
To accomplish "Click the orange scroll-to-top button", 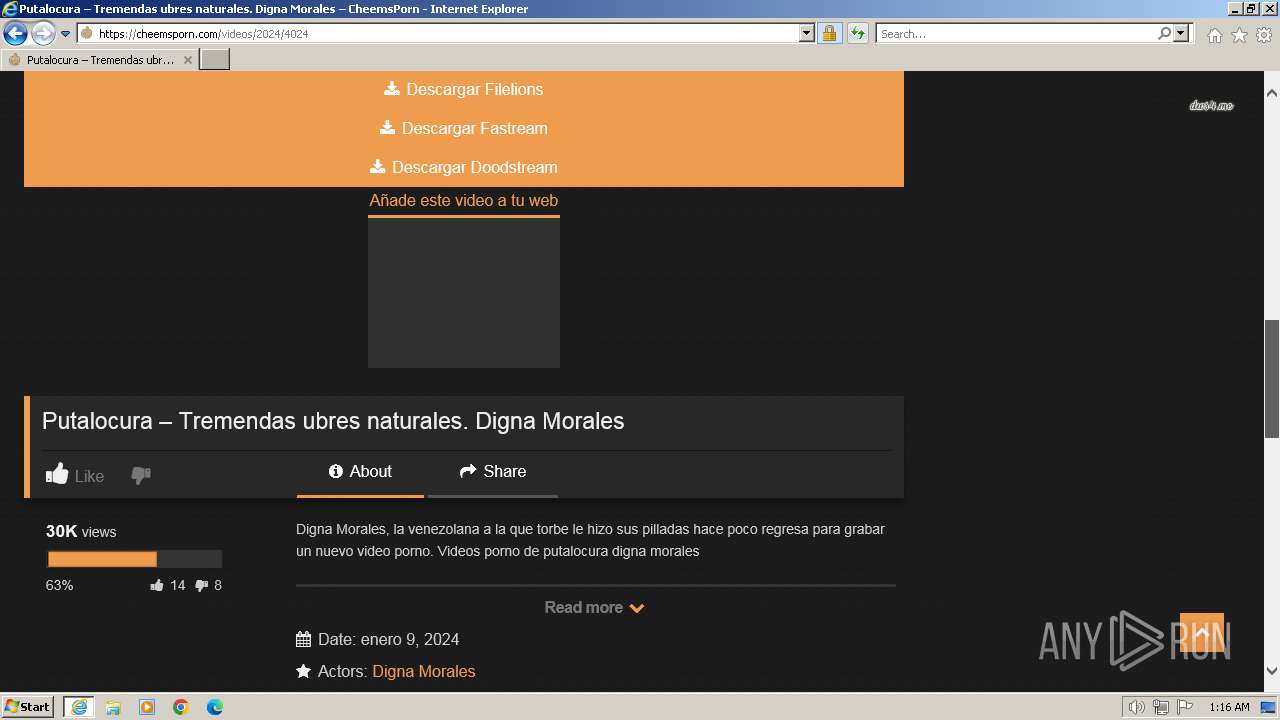I will click(1202, 633).
